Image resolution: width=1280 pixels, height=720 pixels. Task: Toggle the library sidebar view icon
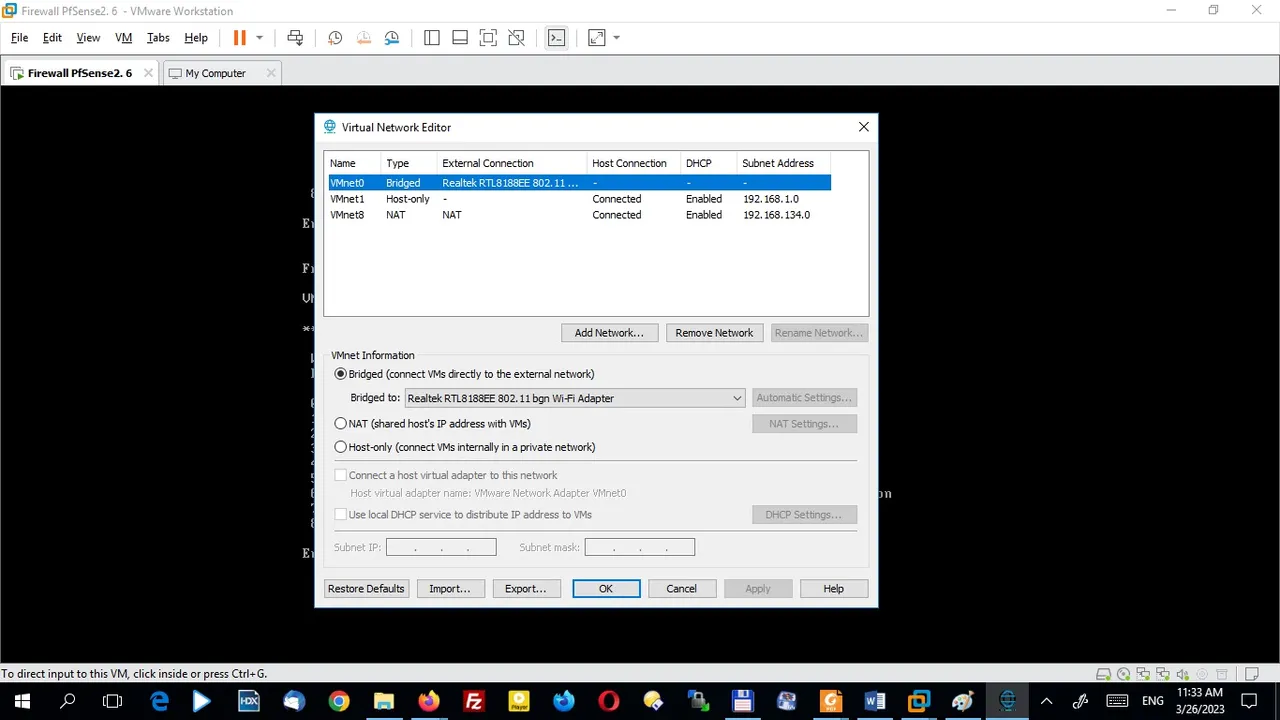(432, 38)
